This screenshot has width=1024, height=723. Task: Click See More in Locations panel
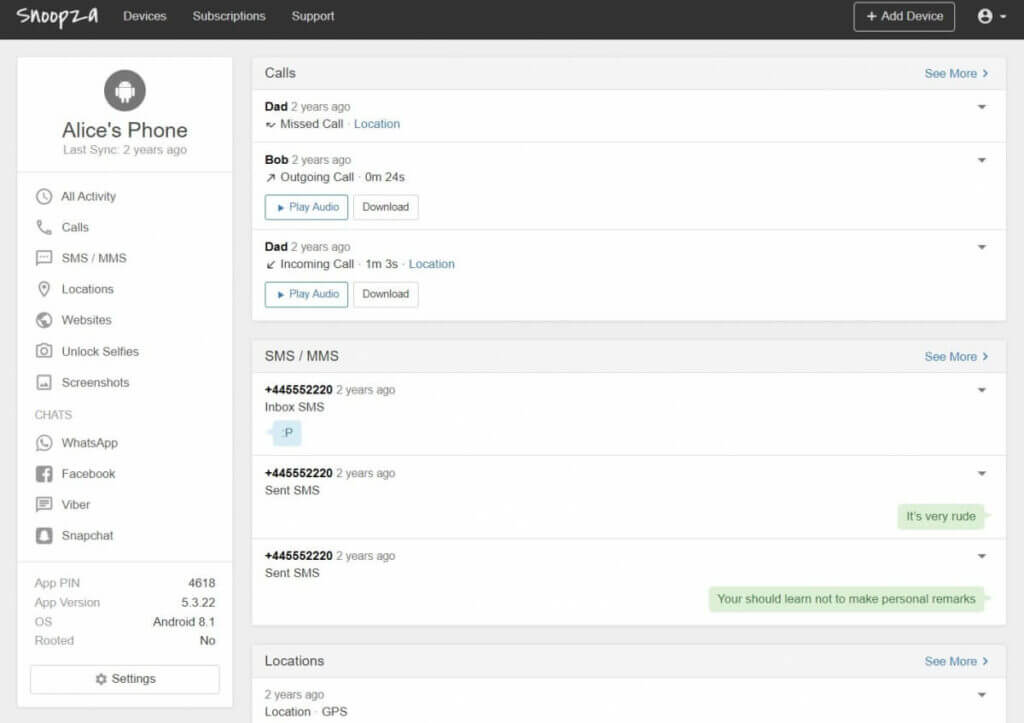coord(956,662)
